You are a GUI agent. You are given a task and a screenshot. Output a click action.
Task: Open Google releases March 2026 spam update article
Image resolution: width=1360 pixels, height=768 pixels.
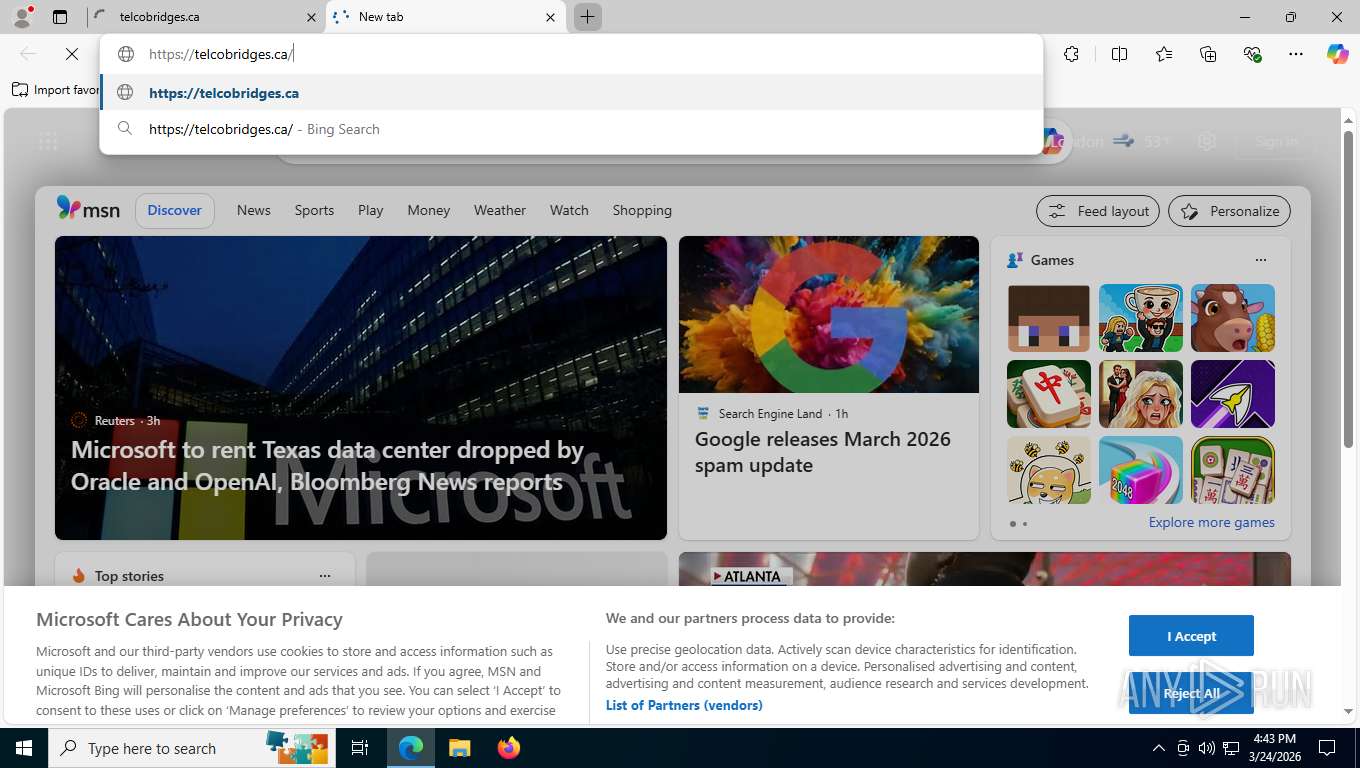tap(823, 452)
